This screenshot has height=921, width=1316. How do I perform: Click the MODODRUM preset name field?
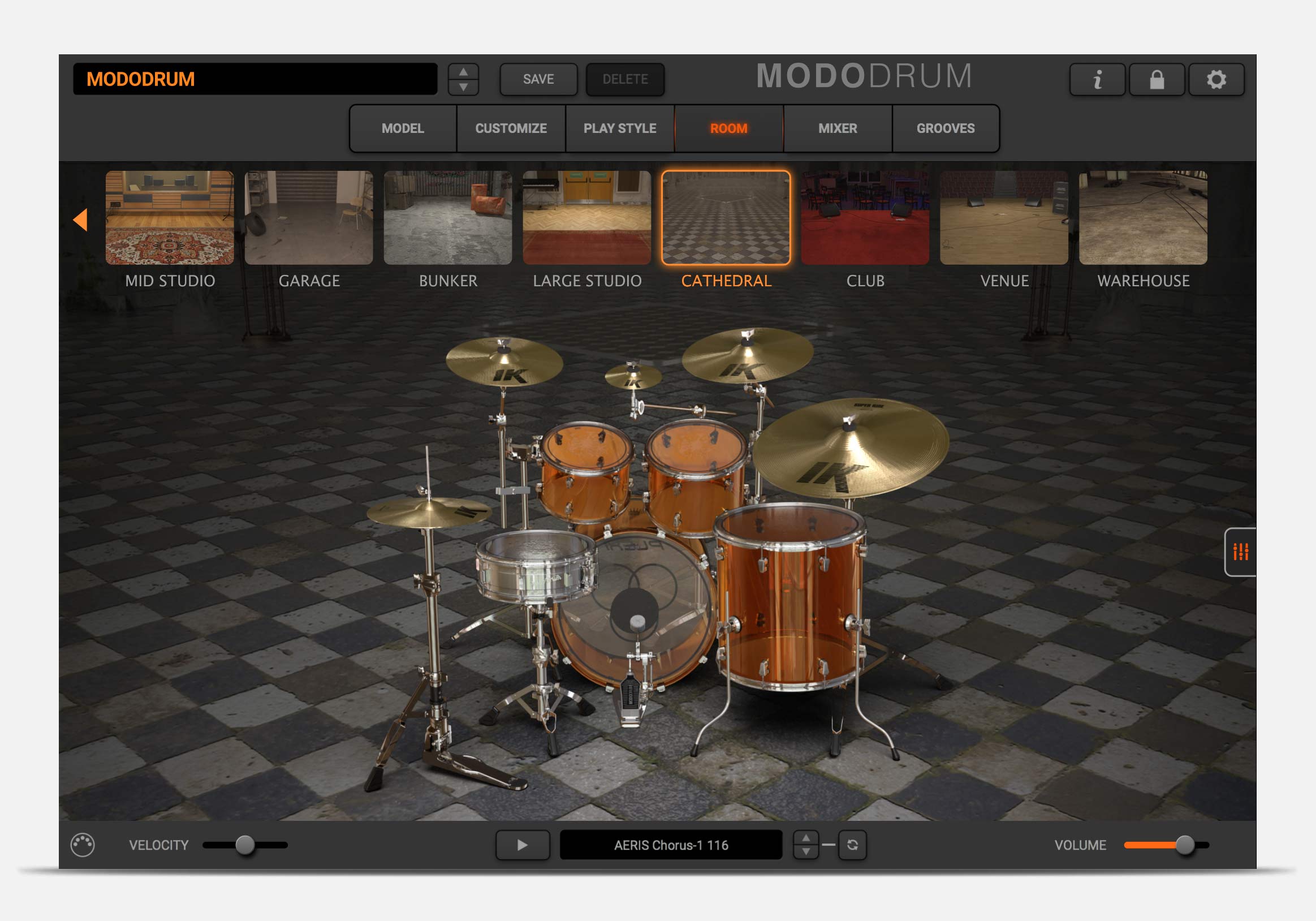pos(255,79)
